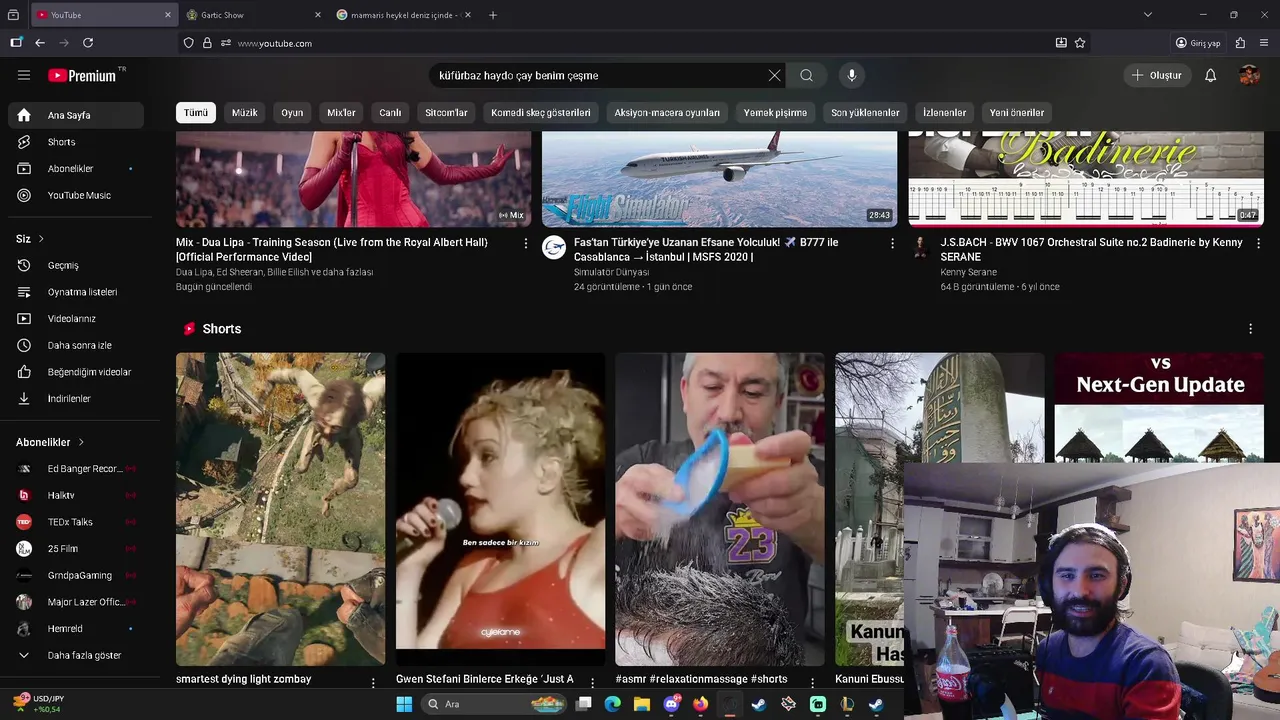Screen dimensions: 1280x720
Task: Reload the page in the browser
Action: coord(88,43)
